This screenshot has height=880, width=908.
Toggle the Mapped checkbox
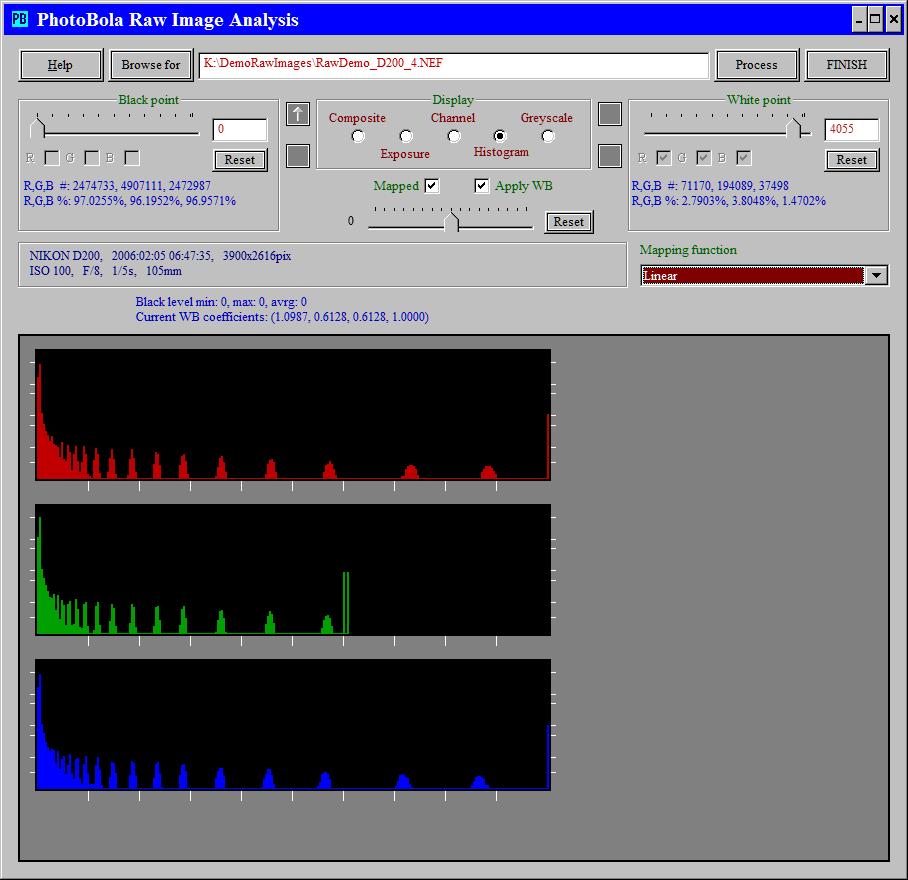(432, 186)
